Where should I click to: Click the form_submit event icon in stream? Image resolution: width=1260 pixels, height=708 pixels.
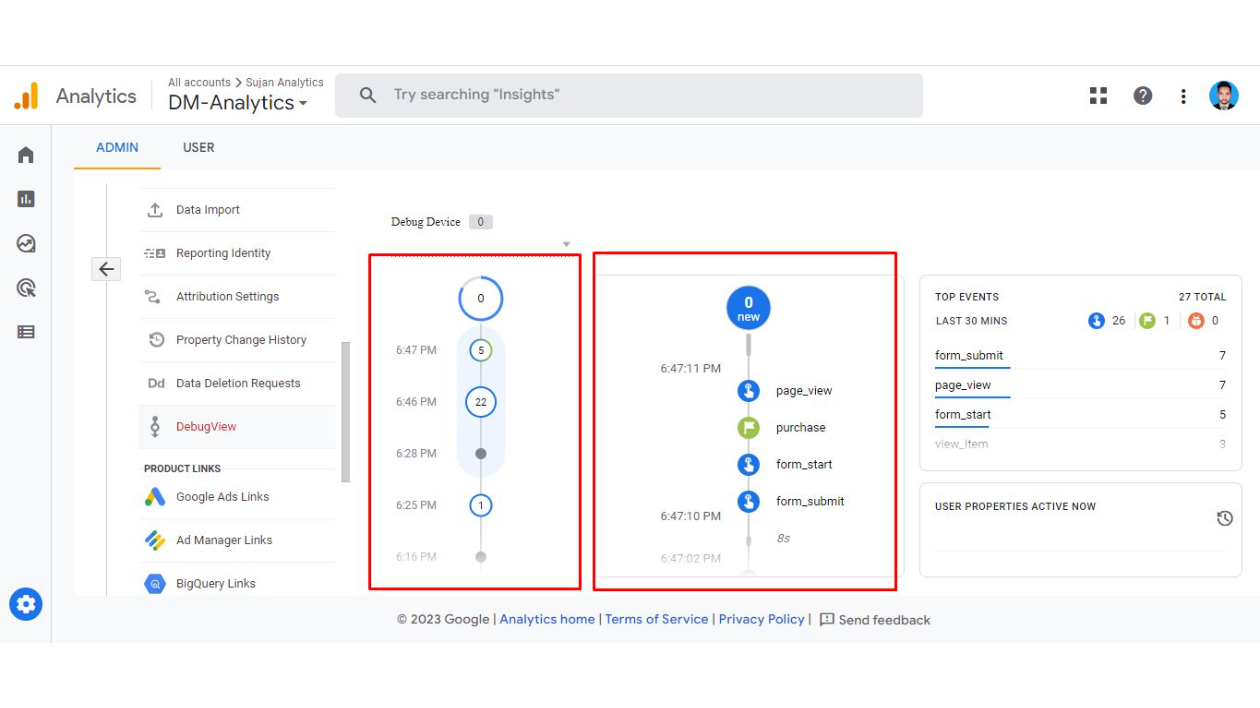(x=748, y=502)
